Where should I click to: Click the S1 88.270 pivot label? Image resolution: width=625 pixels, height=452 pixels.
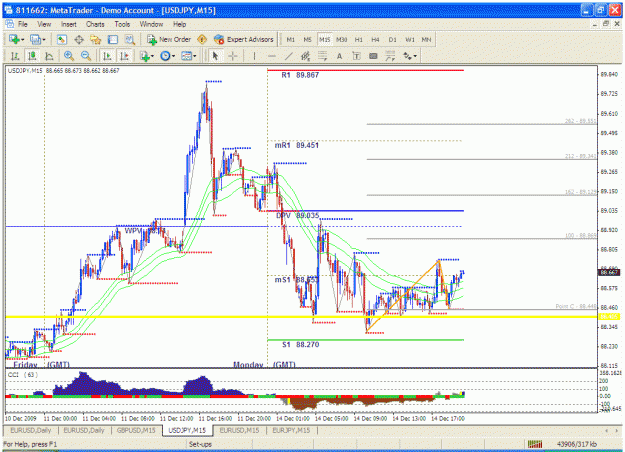click(x=300, y=344)
